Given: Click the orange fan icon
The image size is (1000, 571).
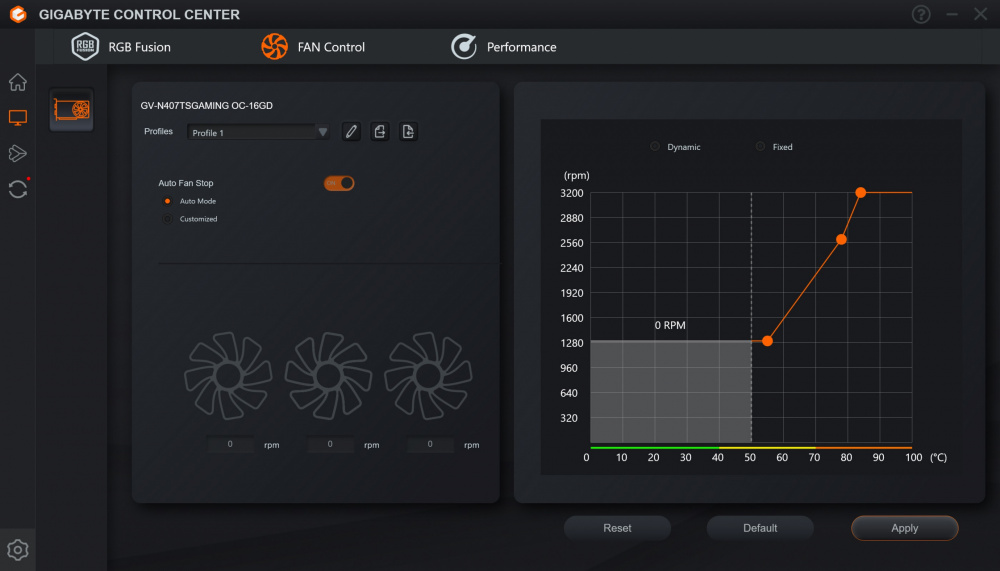Looking at the screenshot, I should [274, 47].
